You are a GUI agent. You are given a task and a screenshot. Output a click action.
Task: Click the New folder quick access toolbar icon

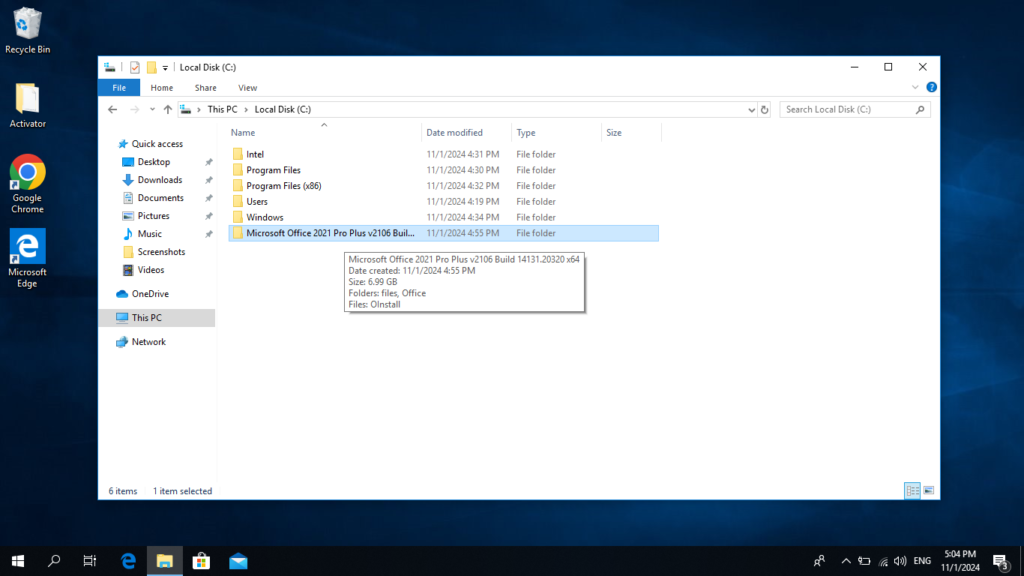pyautogui.click(x=152, y=67)
